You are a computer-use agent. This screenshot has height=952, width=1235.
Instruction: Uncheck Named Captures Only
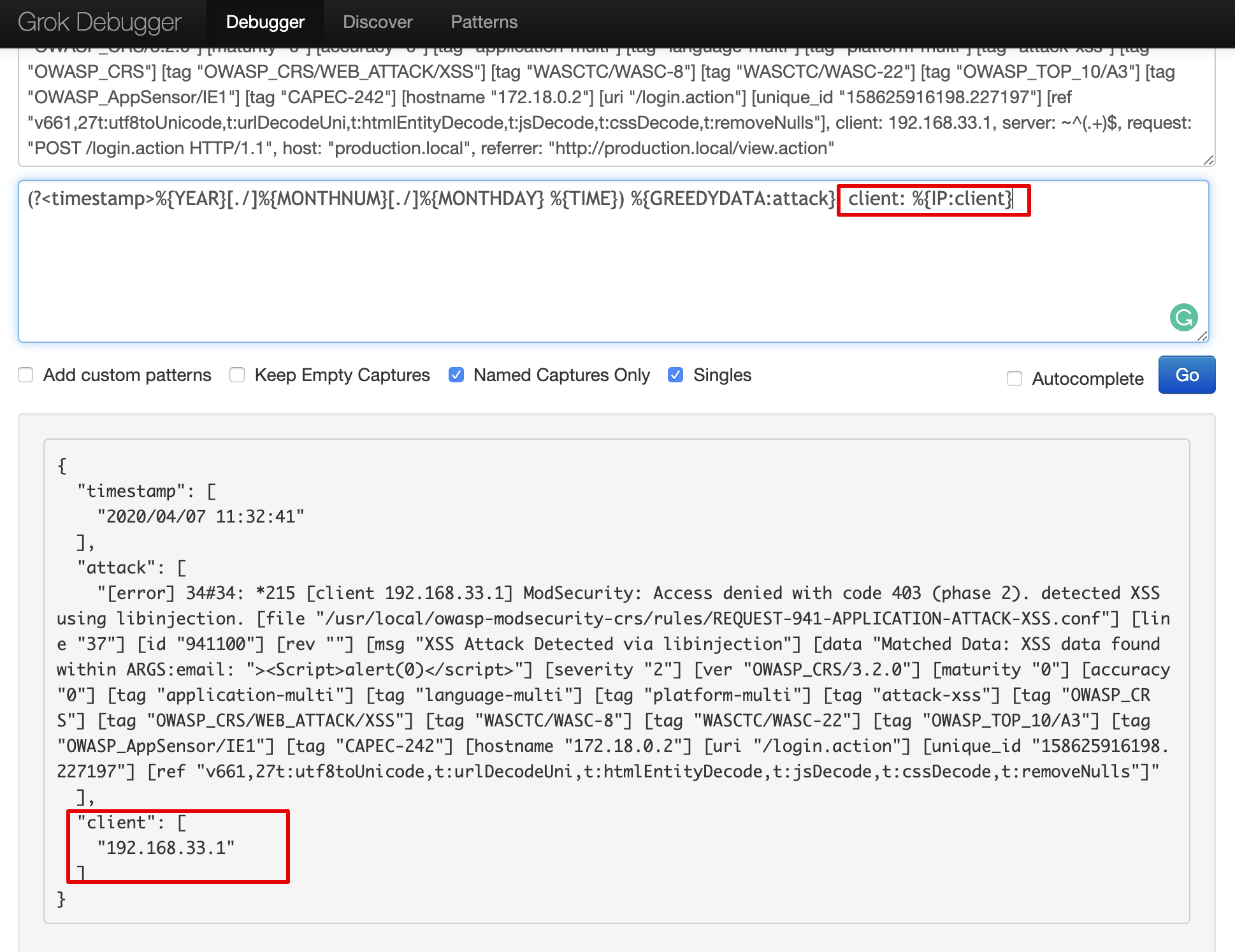coord(456,375)
